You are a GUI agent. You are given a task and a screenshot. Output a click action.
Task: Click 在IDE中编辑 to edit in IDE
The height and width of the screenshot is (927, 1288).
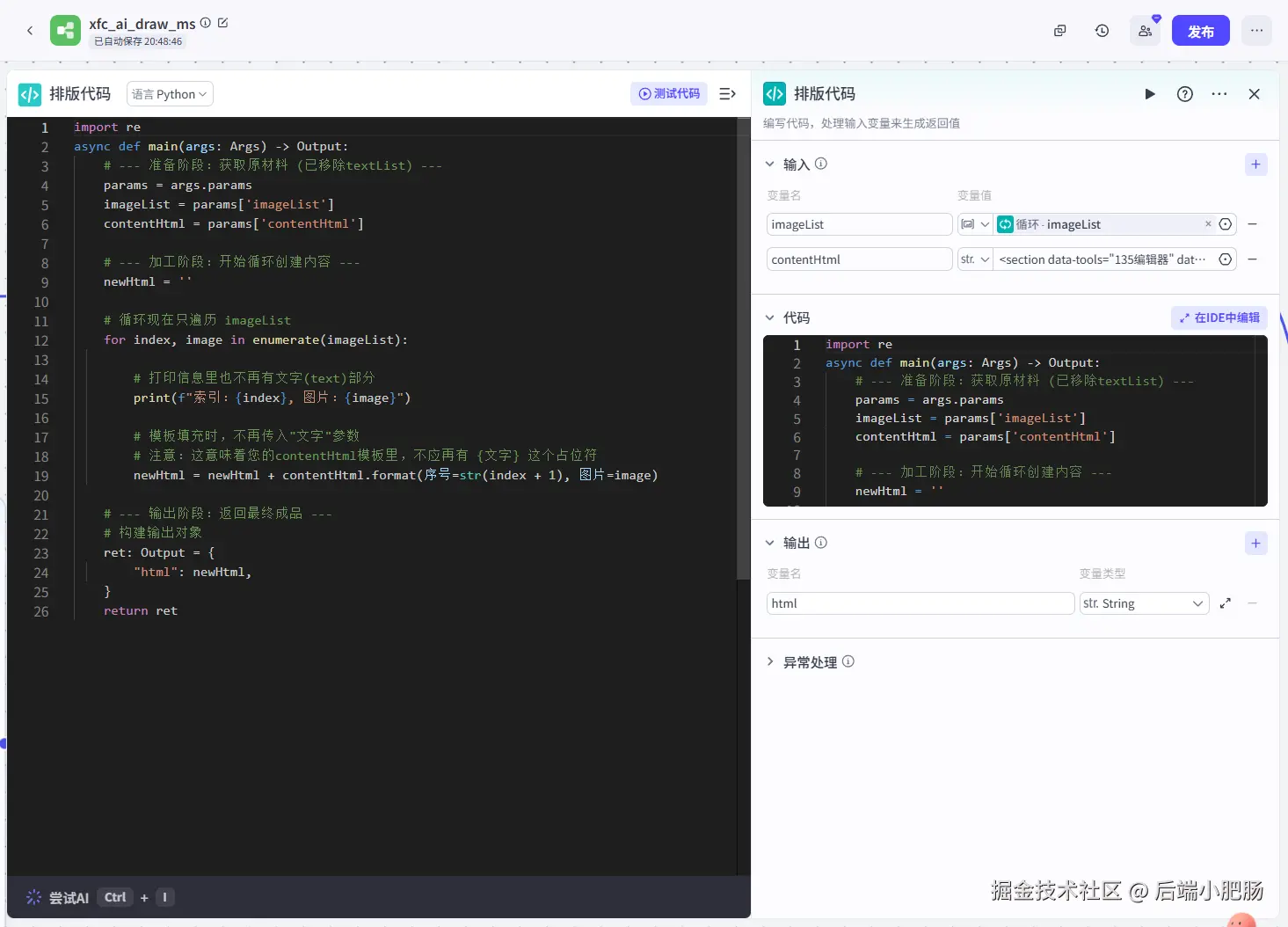(1219, 318)
